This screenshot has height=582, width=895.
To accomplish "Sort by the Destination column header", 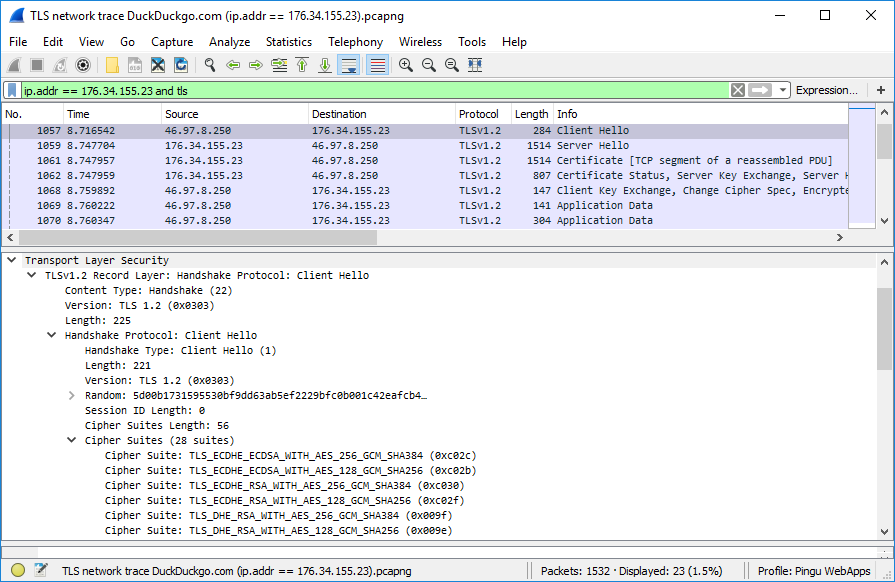I will click(381, 114).
